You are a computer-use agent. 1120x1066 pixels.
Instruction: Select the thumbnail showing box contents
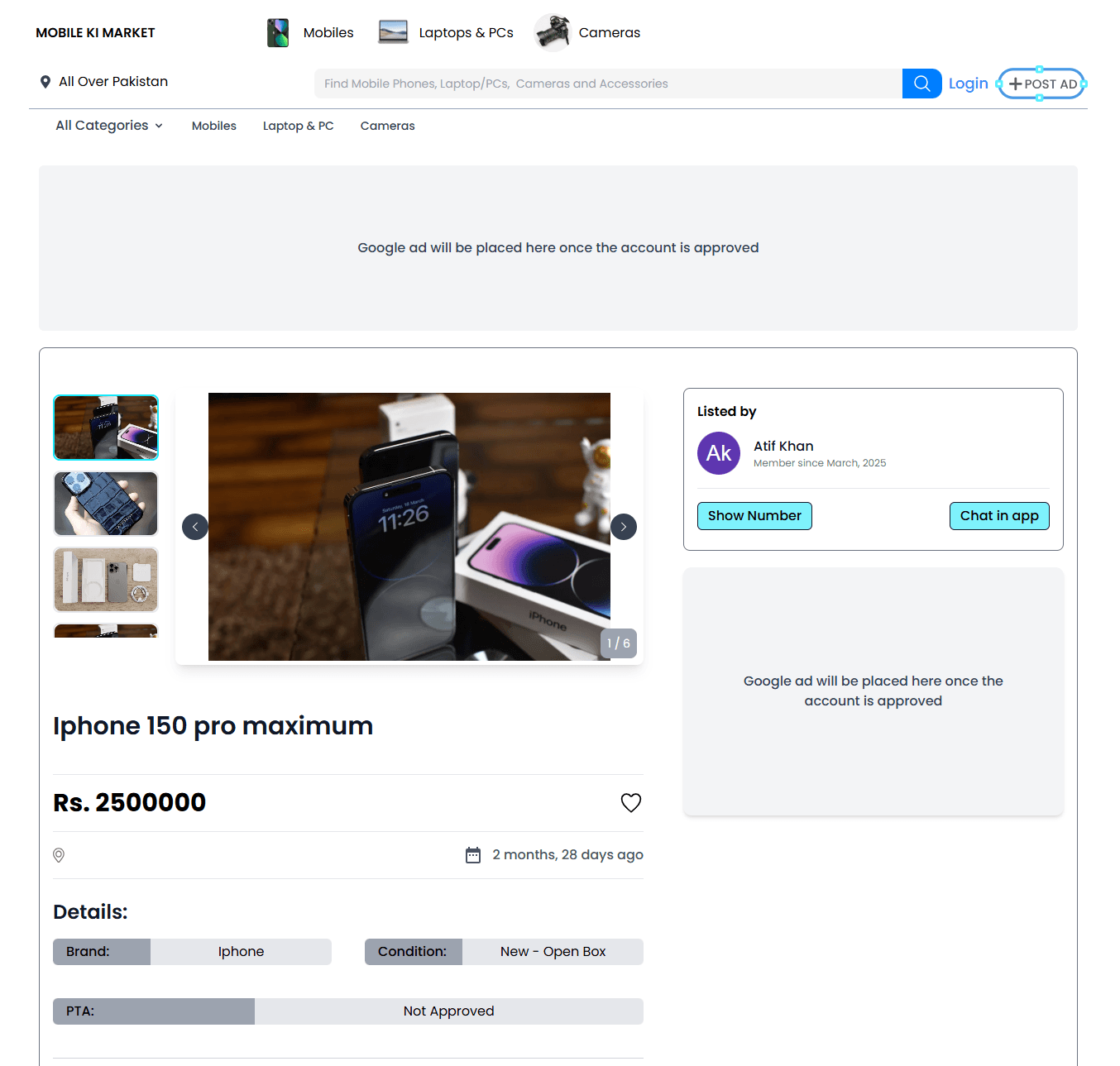pos(106,580)
